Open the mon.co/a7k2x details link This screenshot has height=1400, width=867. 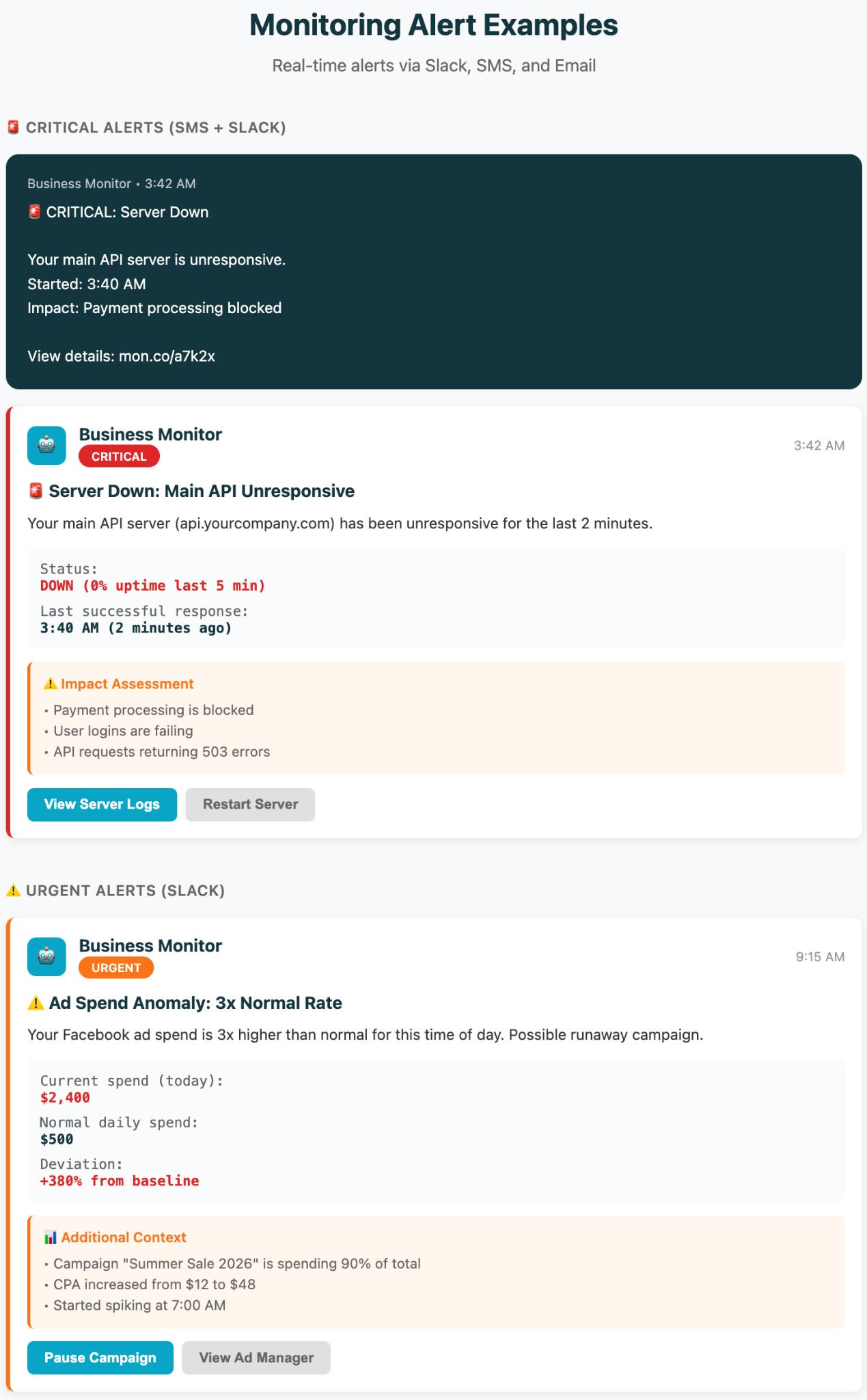point(167,355)
